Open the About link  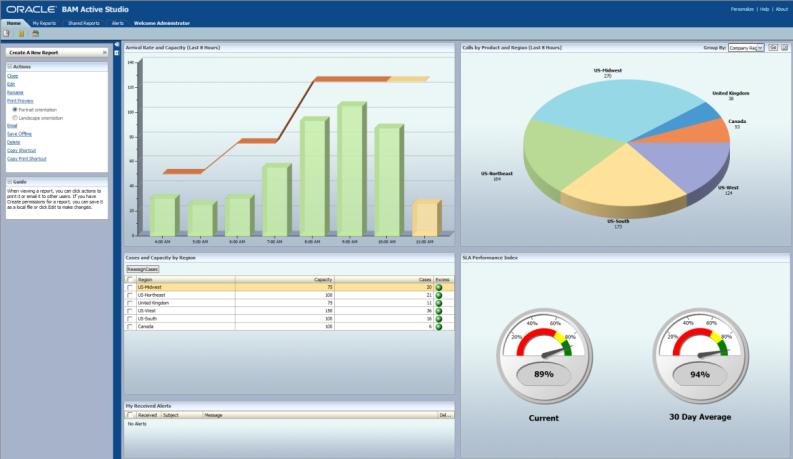tap(781, 9)
